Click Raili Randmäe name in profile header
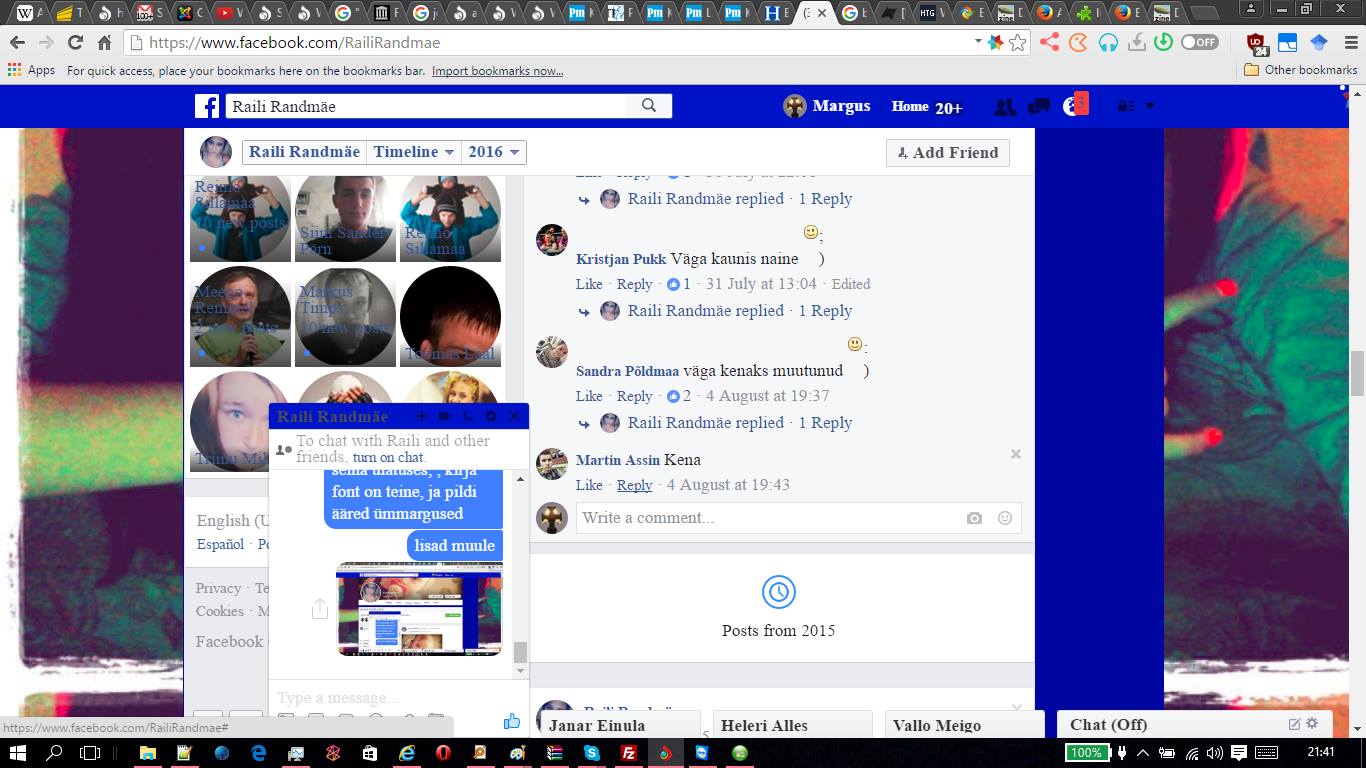Viewport: 1366px width, 768px height. [304, 152]
